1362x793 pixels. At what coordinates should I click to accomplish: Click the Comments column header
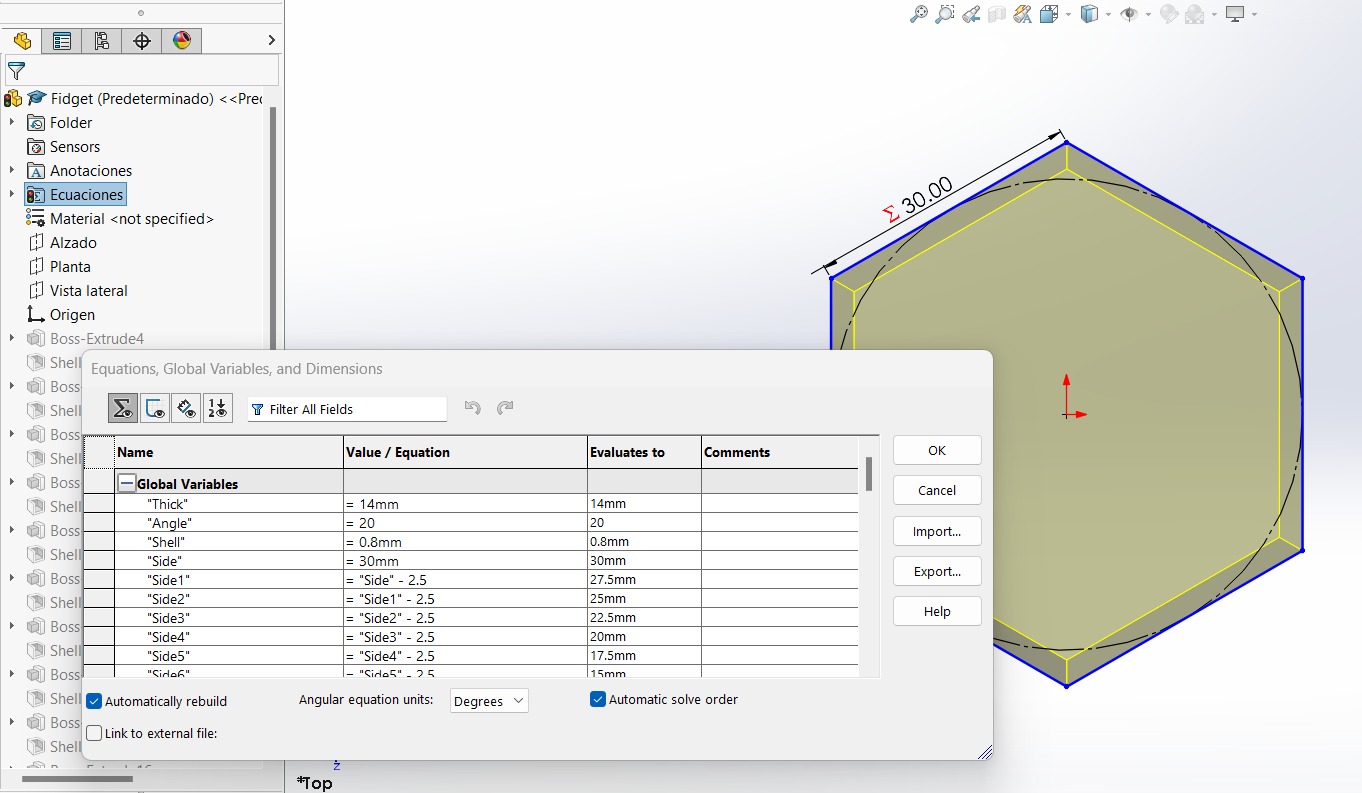[x=780, y=452]
